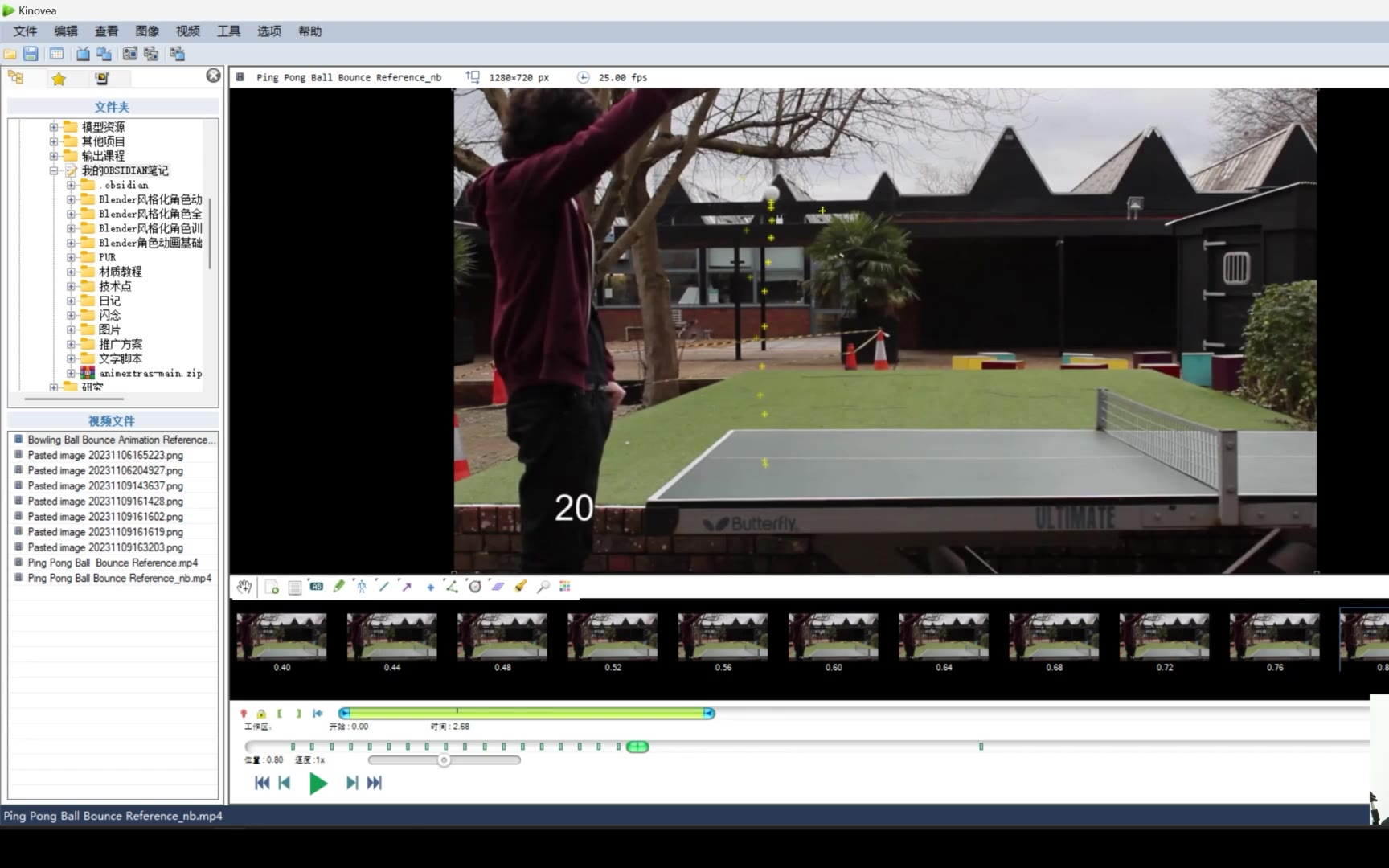Select the flashlight spotlight tool

point(520,587)
